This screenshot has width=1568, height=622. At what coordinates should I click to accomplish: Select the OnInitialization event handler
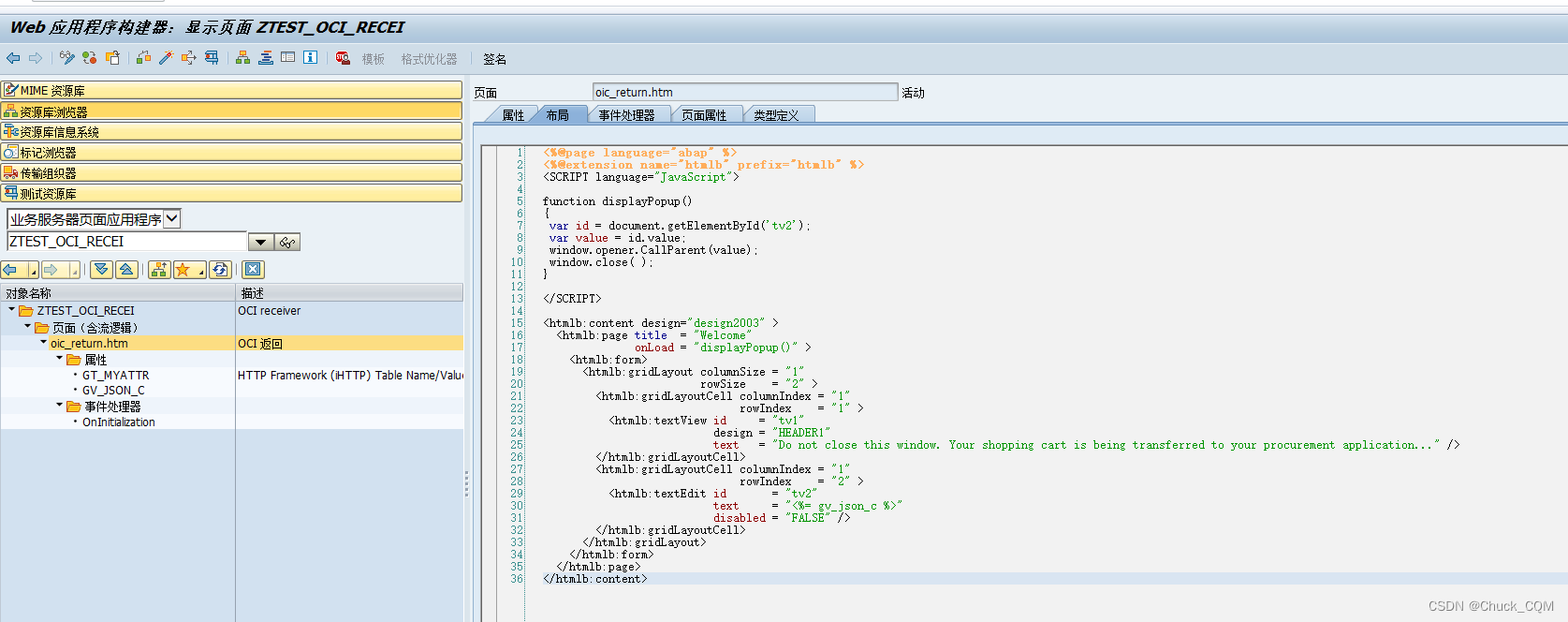point(119,422)
